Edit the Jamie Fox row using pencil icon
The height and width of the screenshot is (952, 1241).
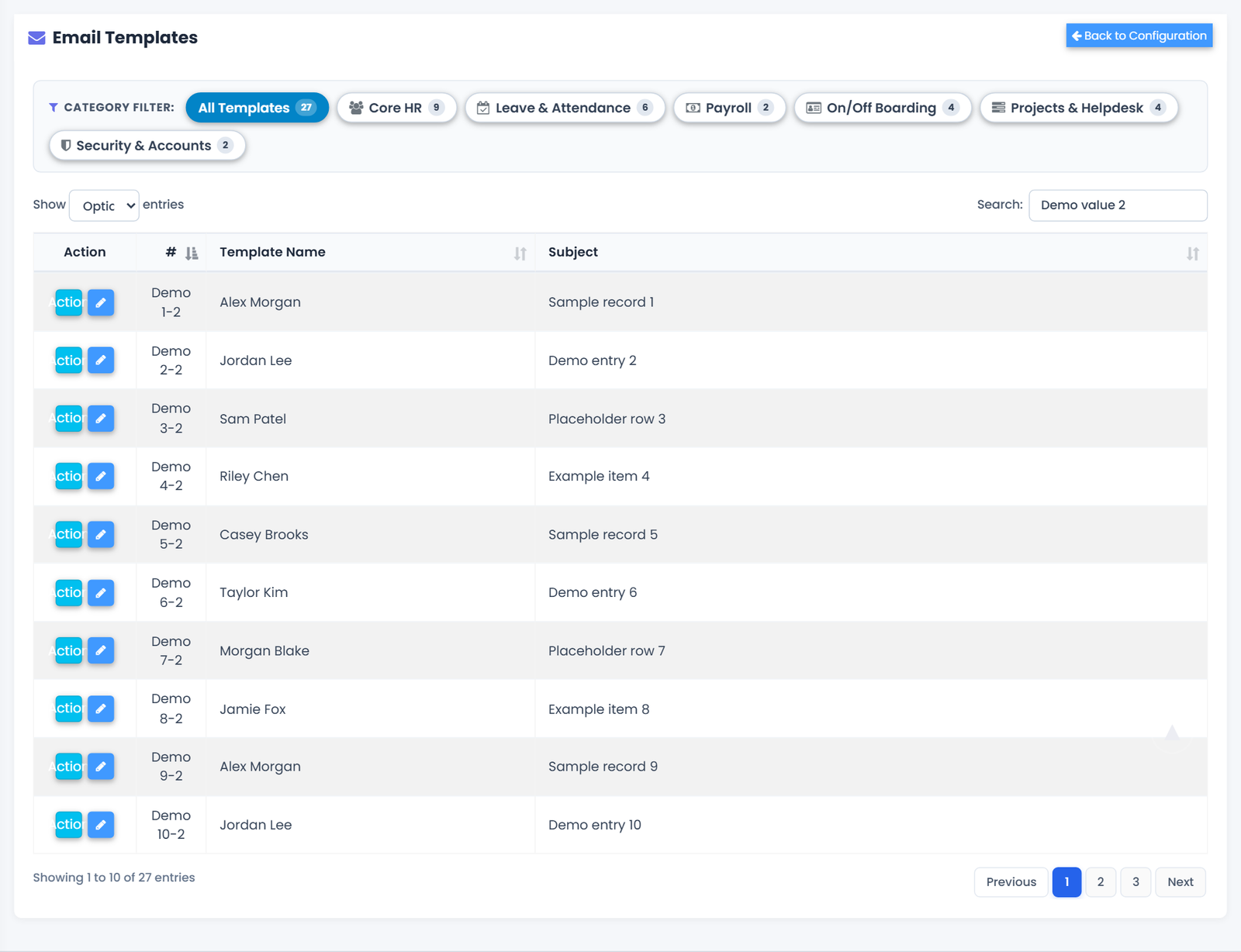point(101,709)
